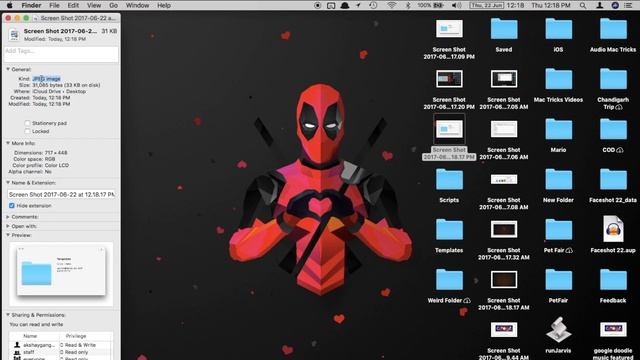The width and height of the screenshot is (640, 360).
Task: Select the Scripts folder icon
Action: click(x=449, y=180)
